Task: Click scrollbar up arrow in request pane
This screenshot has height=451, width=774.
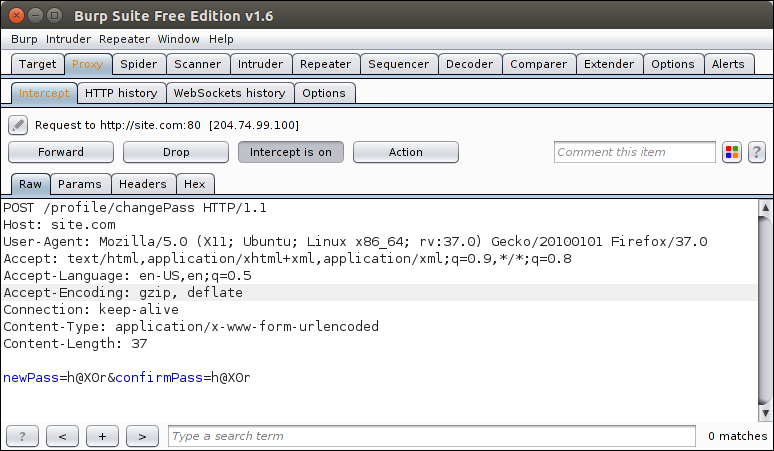Action: click(765, 208)
